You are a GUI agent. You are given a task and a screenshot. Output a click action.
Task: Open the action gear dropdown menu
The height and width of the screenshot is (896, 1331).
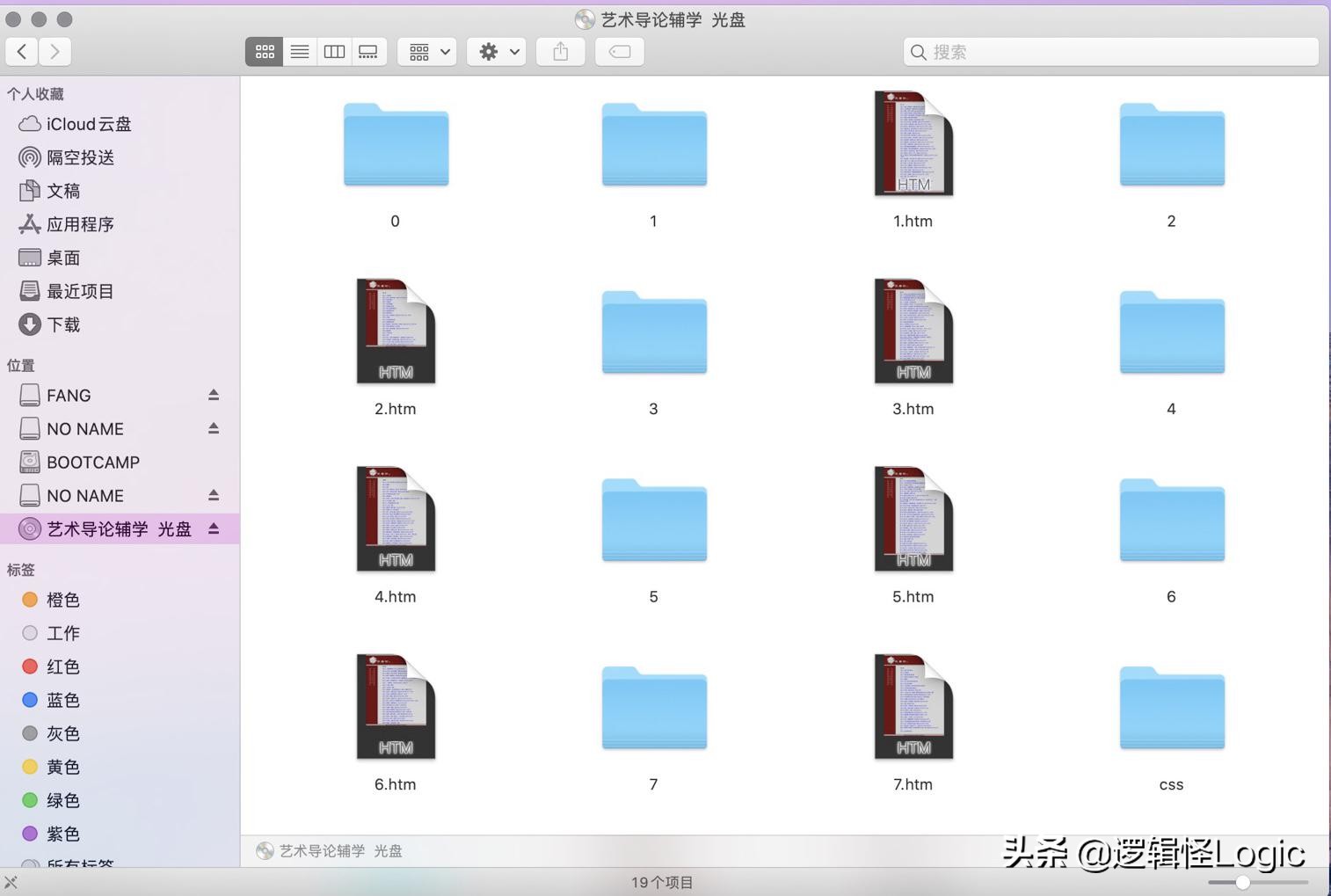coord(496,51)
